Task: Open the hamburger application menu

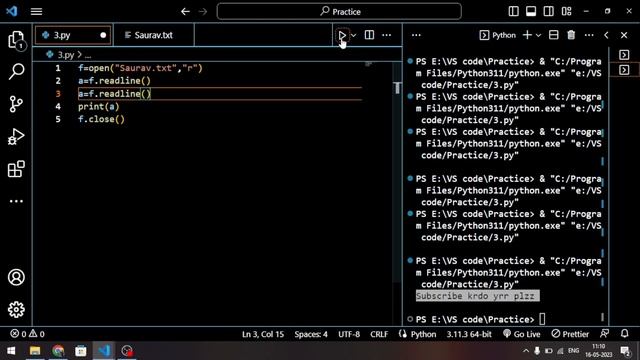Action: [x=36, y=11]
